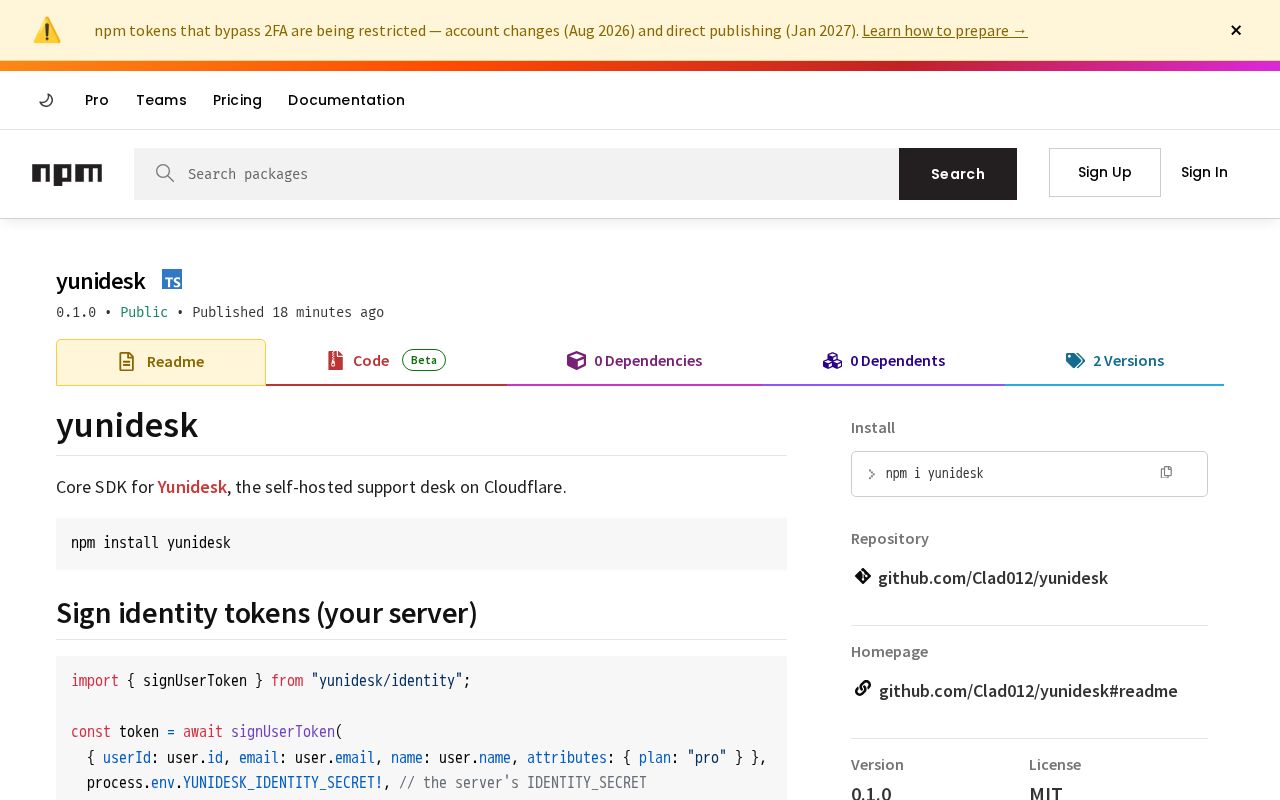Click the TypeScript TS badge icon

[172, 280]
